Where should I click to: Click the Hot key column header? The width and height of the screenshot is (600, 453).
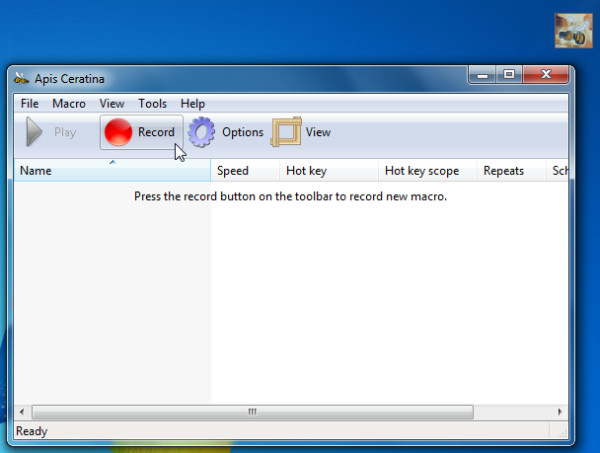coord(329,170)
